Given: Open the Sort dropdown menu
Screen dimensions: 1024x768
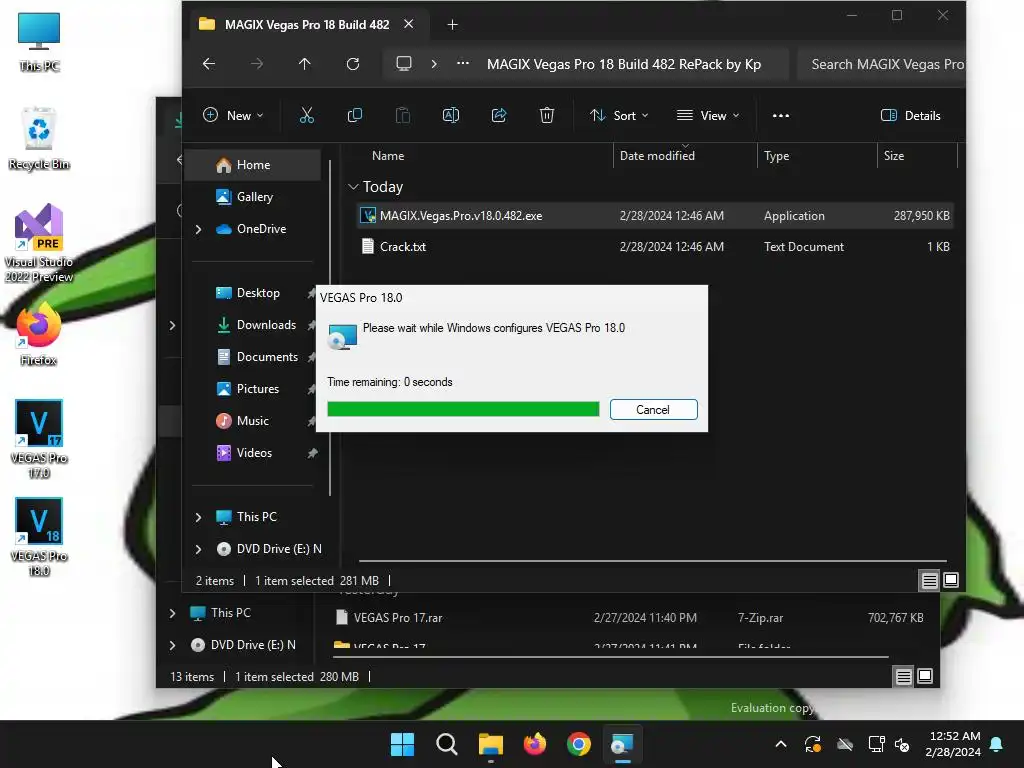Looking at the screenshot, I should [619, 116].
